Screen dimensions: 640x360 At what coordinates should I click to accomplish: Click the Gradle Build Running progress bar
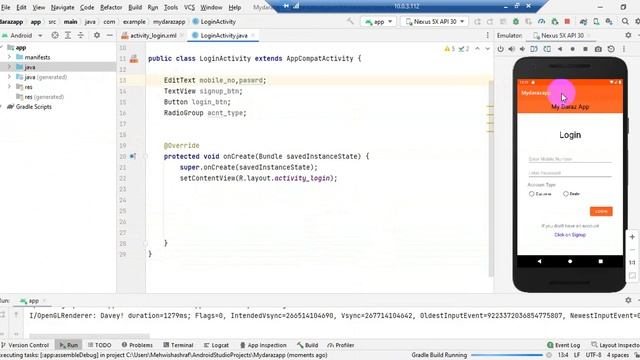coord(507,355)
